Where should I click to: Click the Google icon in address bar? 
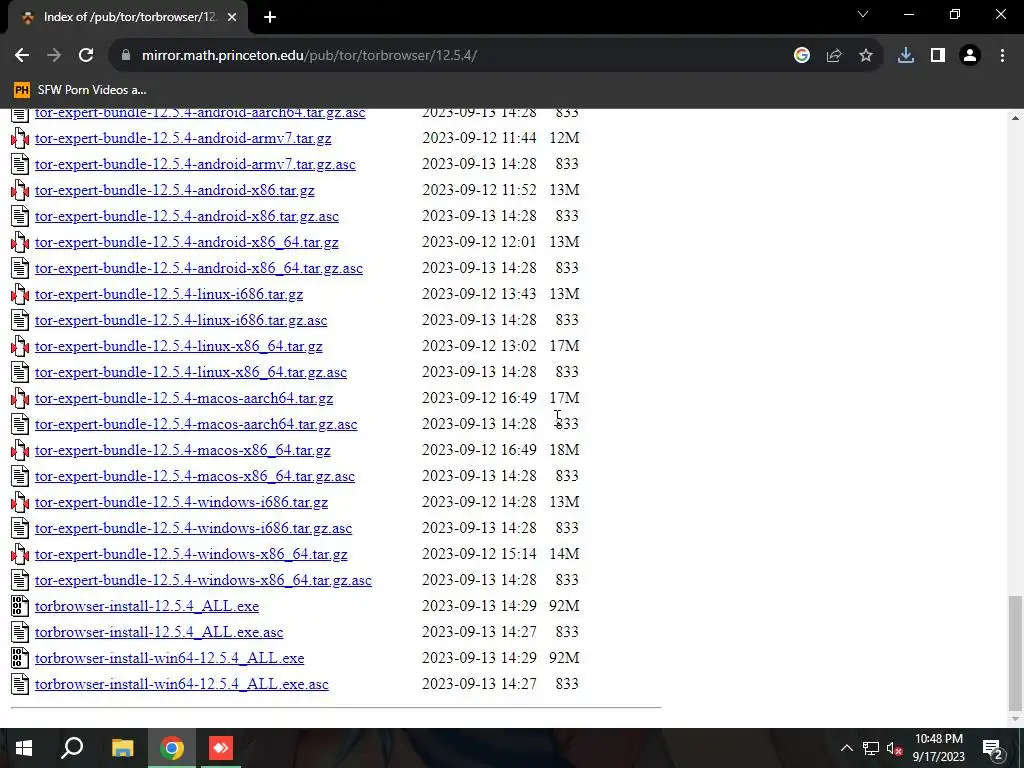pyautogui.click(x=801, y=56)
